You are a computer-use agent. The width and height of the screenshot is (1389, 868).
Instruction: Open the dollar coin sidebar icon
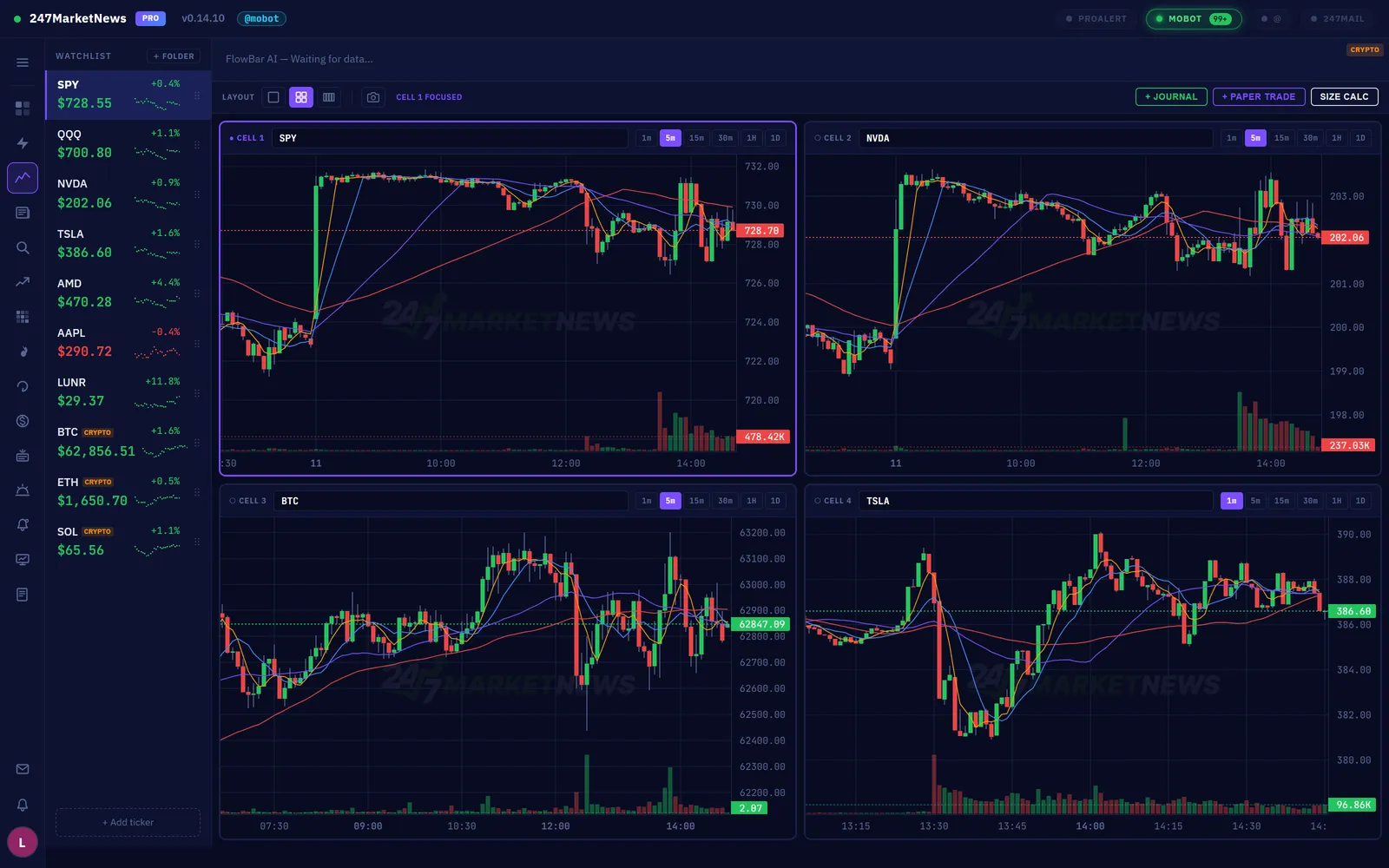click(x=23, y=421)
